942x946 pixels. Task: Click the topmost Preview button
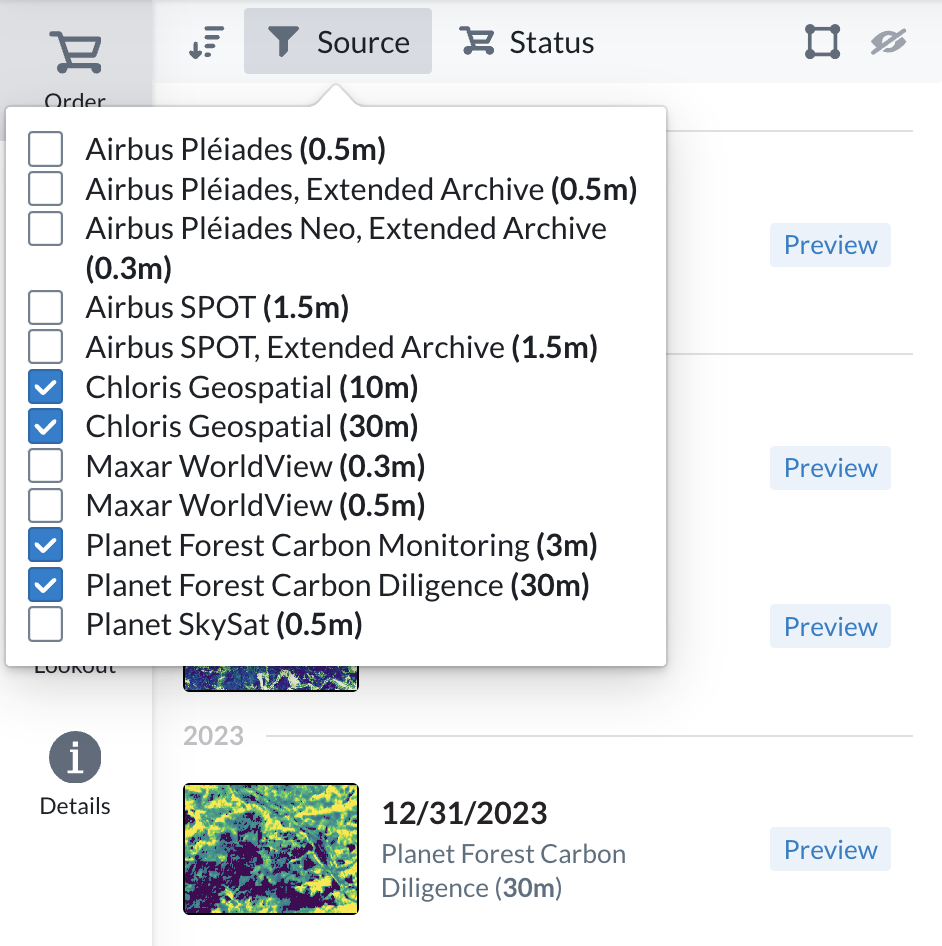tap(830, 245)
